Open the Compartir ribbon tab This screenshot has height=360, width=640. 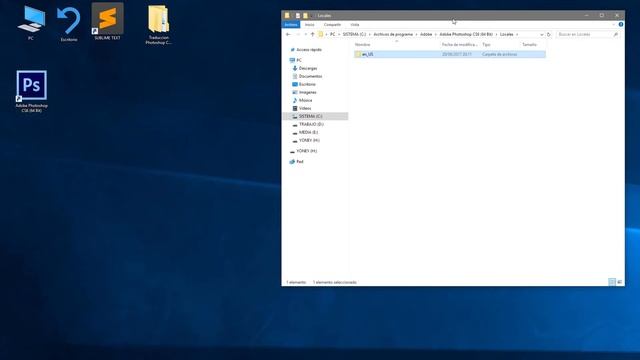[x=332, y=24]
